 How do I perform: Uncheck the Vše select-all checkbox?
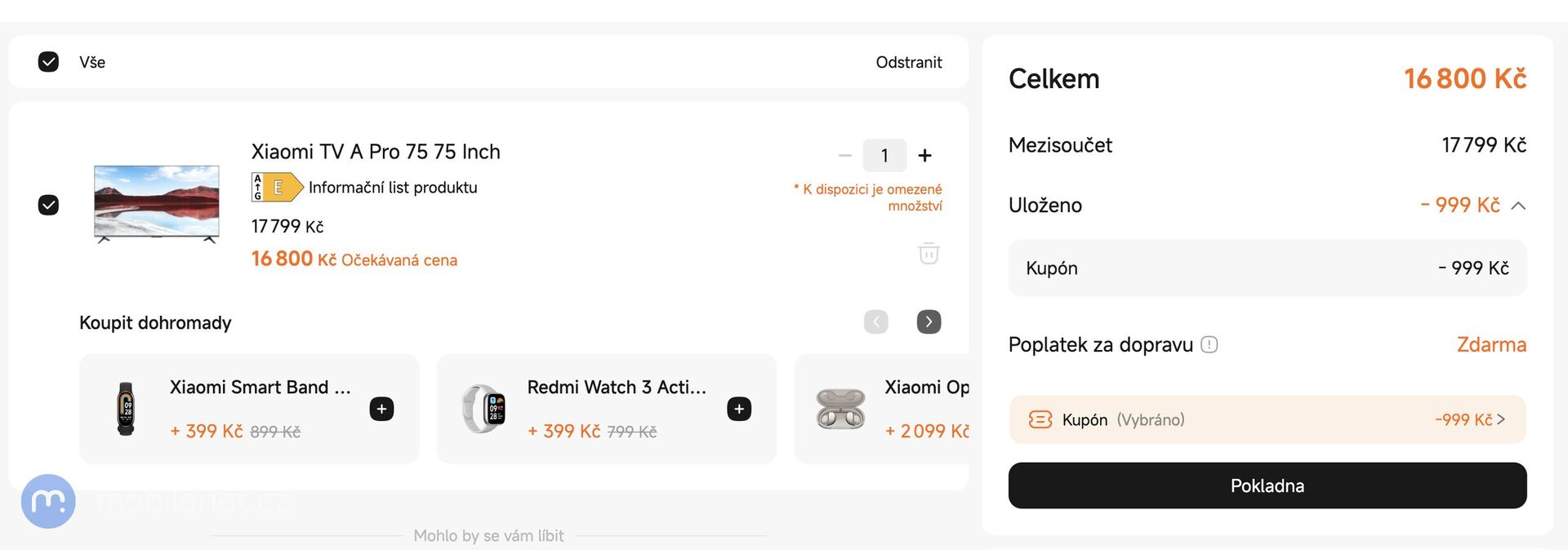coord(49,62)
